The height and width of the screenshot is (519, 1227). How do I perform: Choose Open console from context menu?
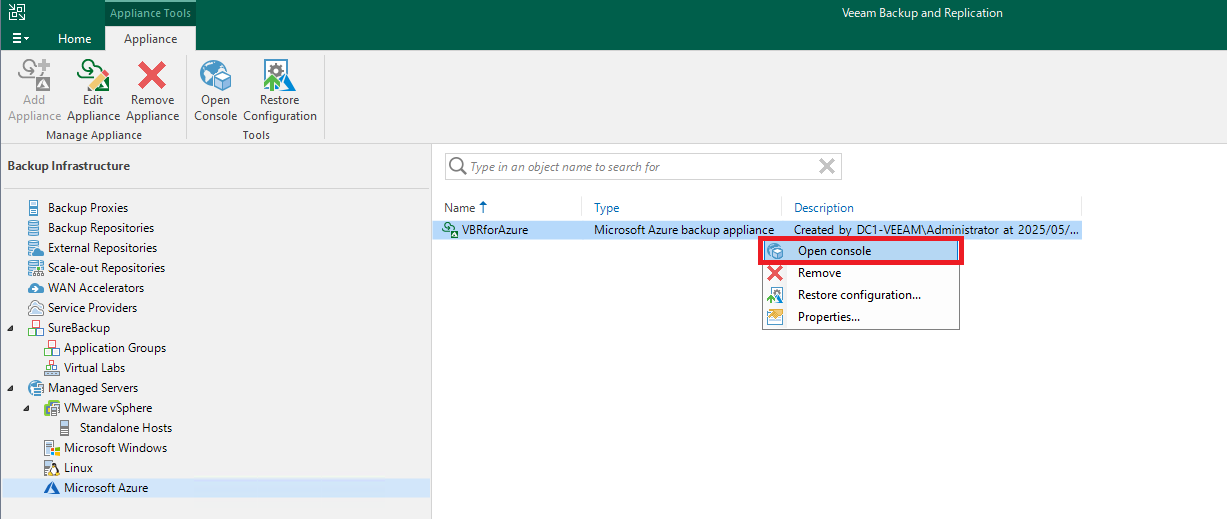click(861, 251)
